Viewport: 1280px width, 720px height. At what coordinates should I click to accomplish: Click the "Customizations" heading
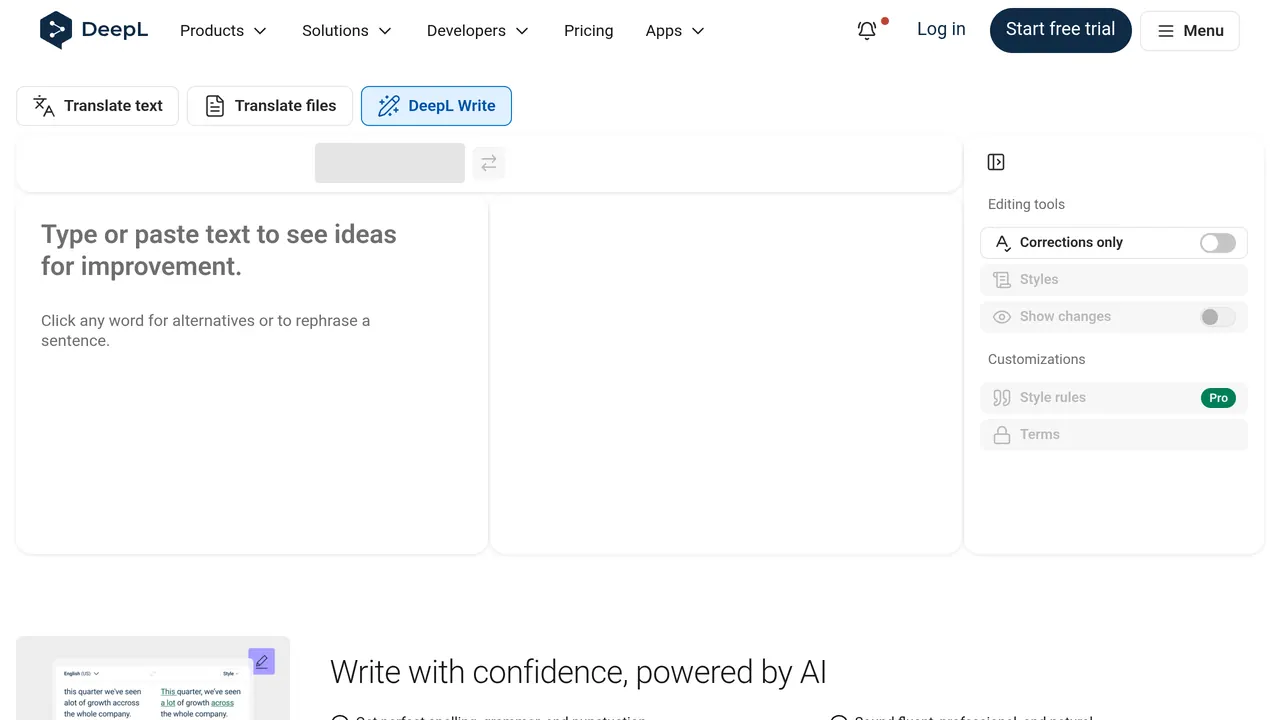tap(1036, 360)
